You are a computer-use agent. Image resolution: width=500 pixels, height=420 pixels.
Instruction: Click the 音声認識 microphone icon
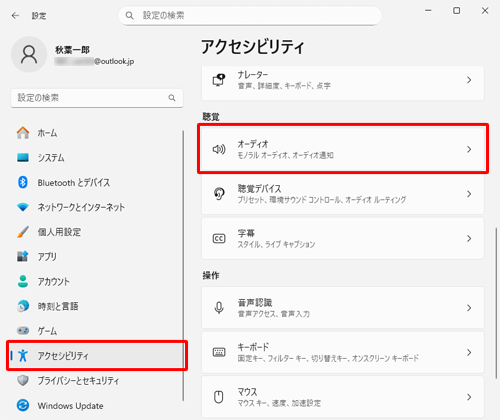tap(219, 308)
